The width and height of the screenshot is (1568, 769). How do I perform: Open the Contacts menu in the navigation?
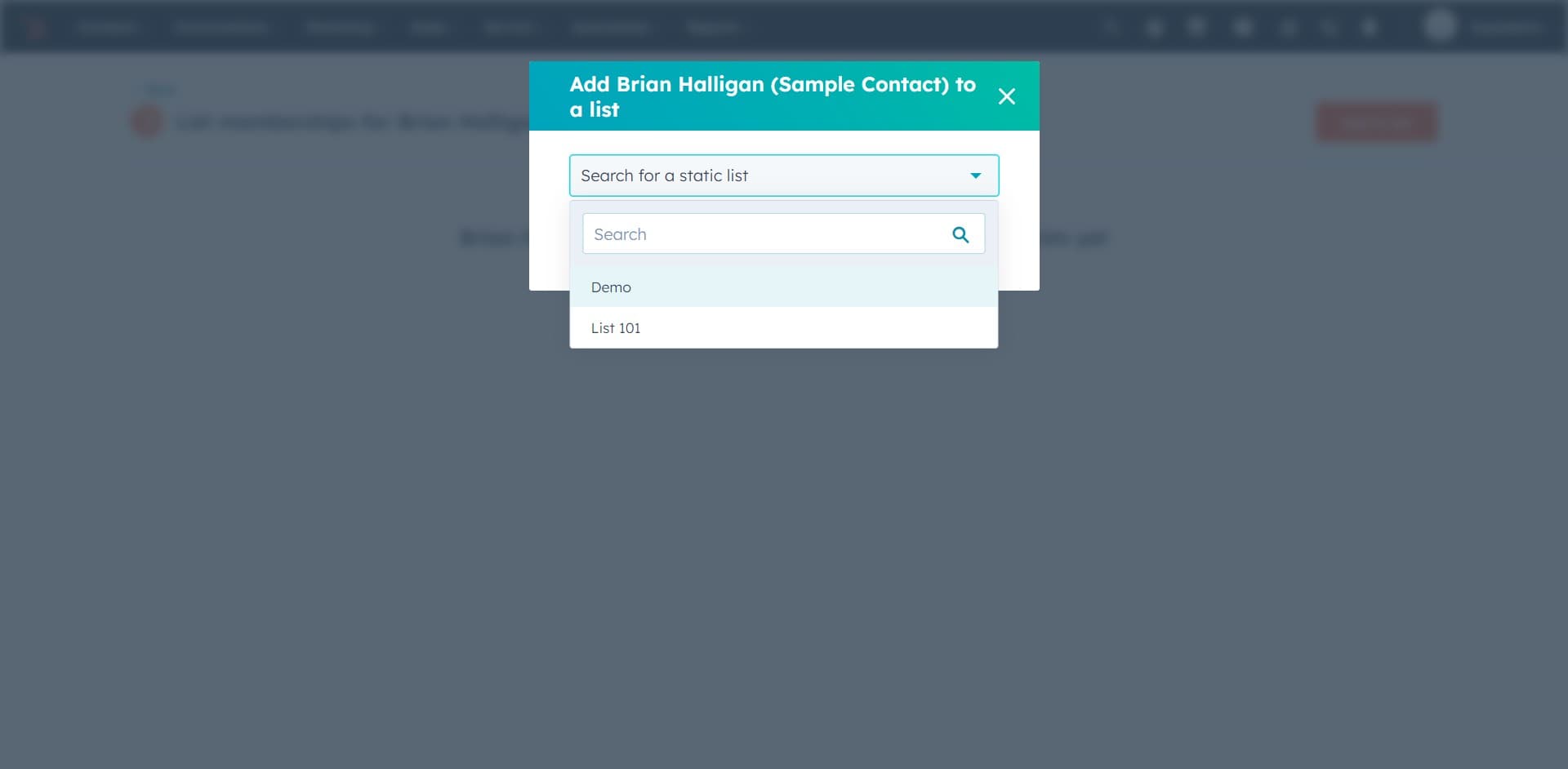(107, 27)
